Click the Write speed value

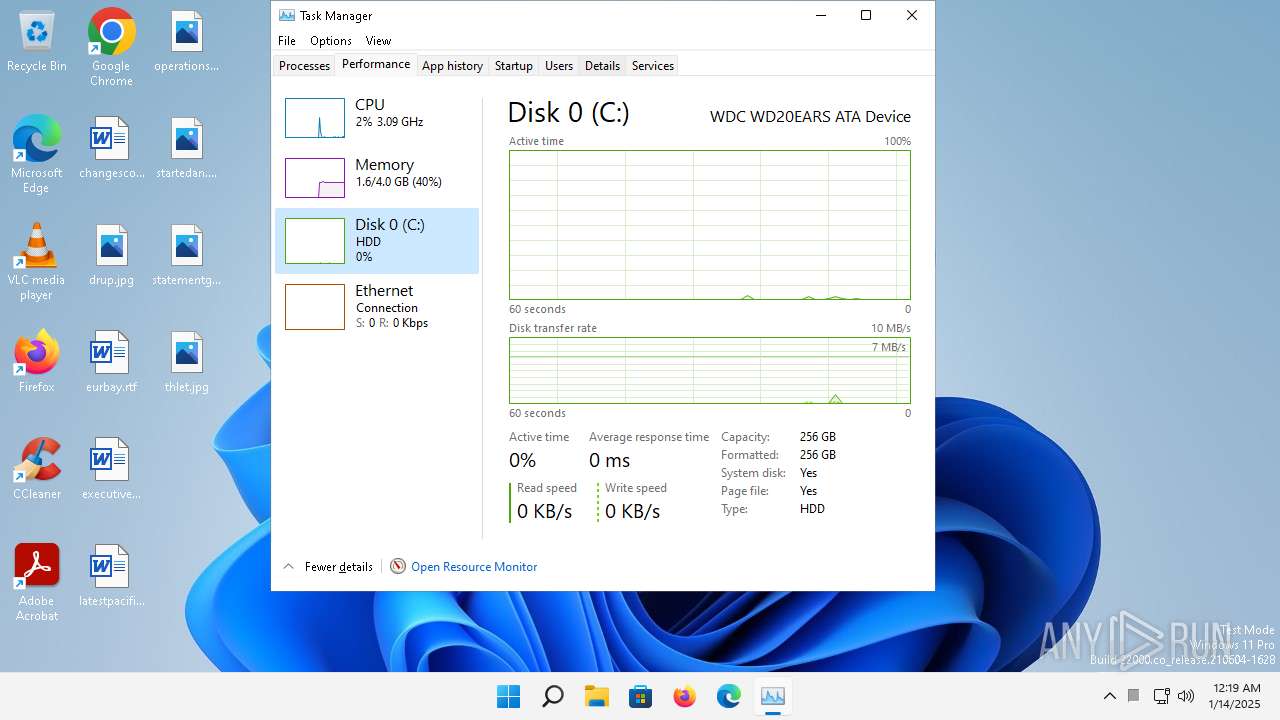[633, 512]
